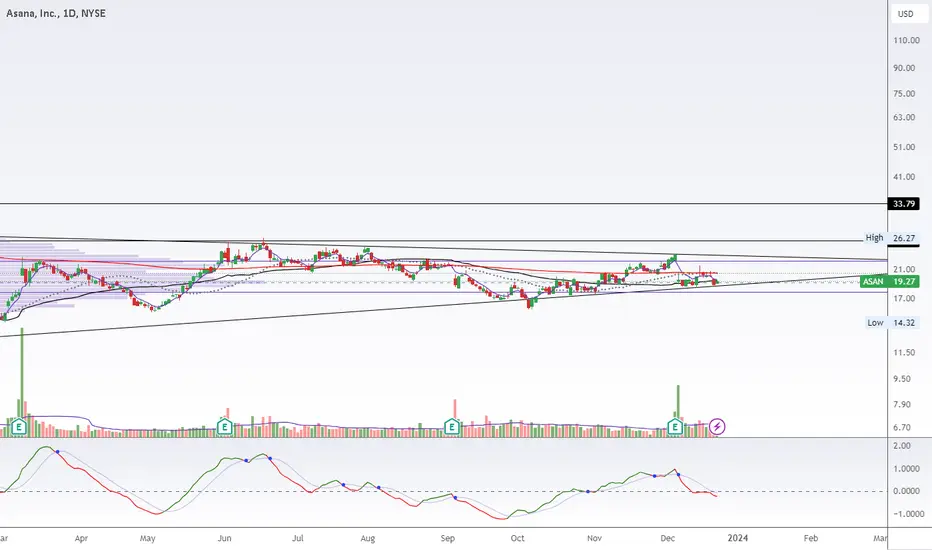Click the 2.00 oscillator scale value
The height and width of the screenshot is (550, 932).
(x=902, y=446)
